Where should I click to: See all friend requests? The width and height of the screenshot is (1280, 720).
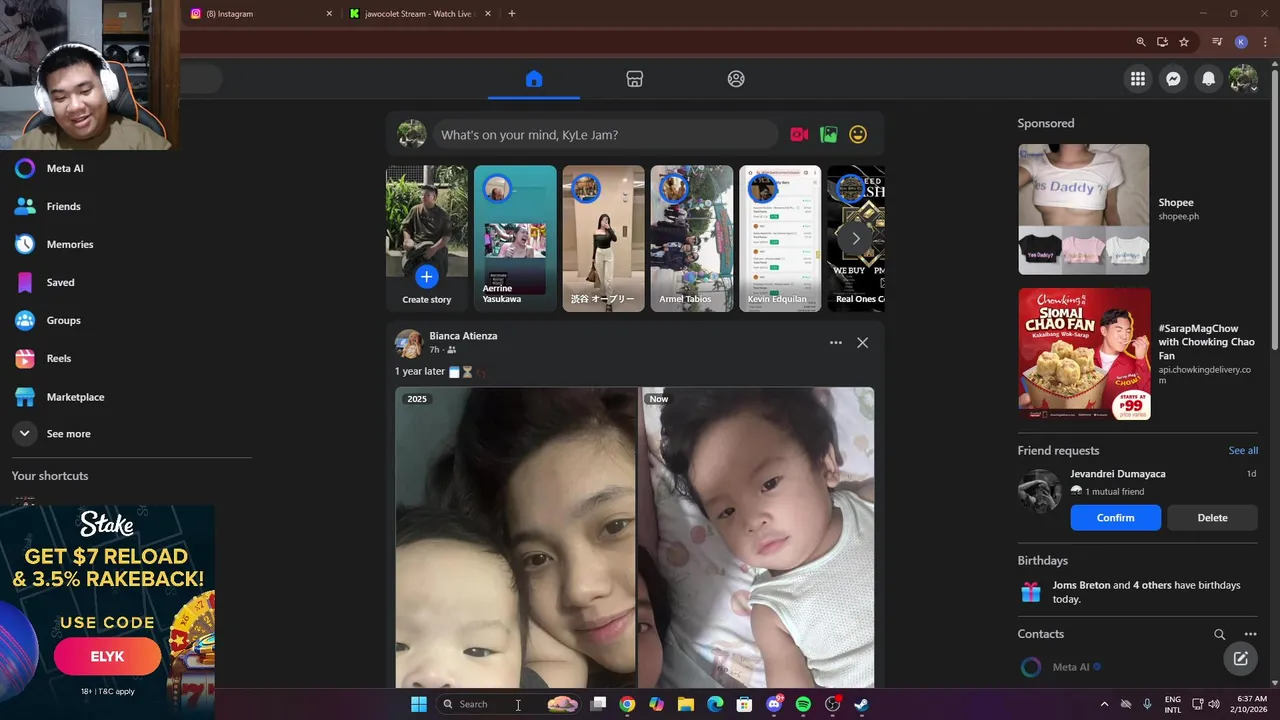click(1243, 451)
